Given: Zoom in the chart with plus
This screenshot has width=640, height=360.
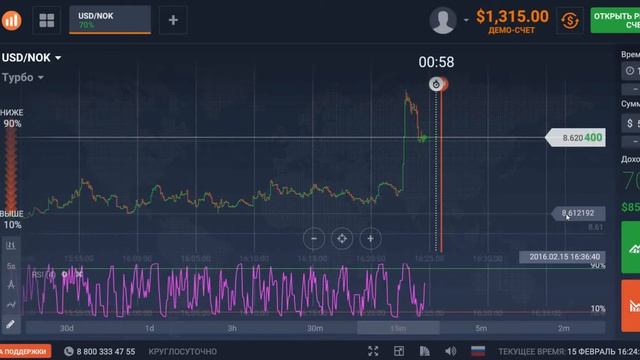Looking at the screenshot, I should tap(370, 238).
